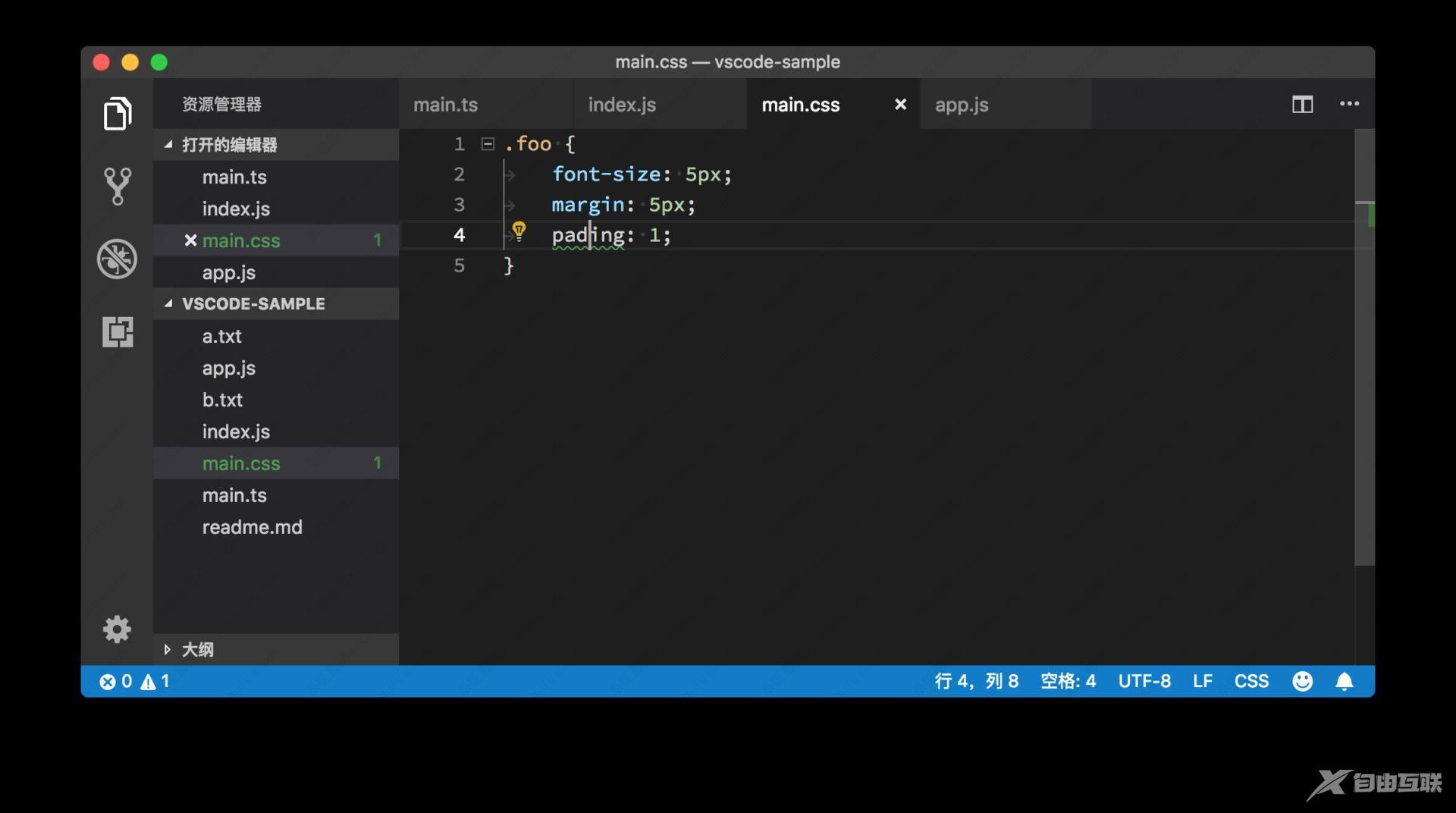Click the split editor icon
Screen dimensions: 1456x813
[1302, 105]
